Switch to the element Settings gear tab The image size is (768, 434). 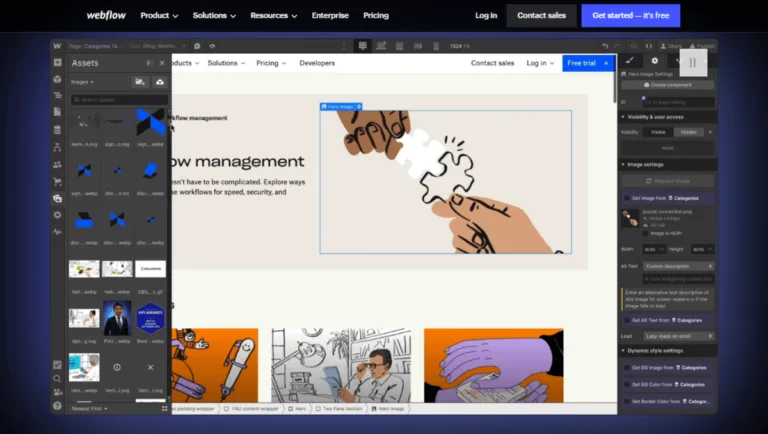pyautogui.click(x=655, y=61)
